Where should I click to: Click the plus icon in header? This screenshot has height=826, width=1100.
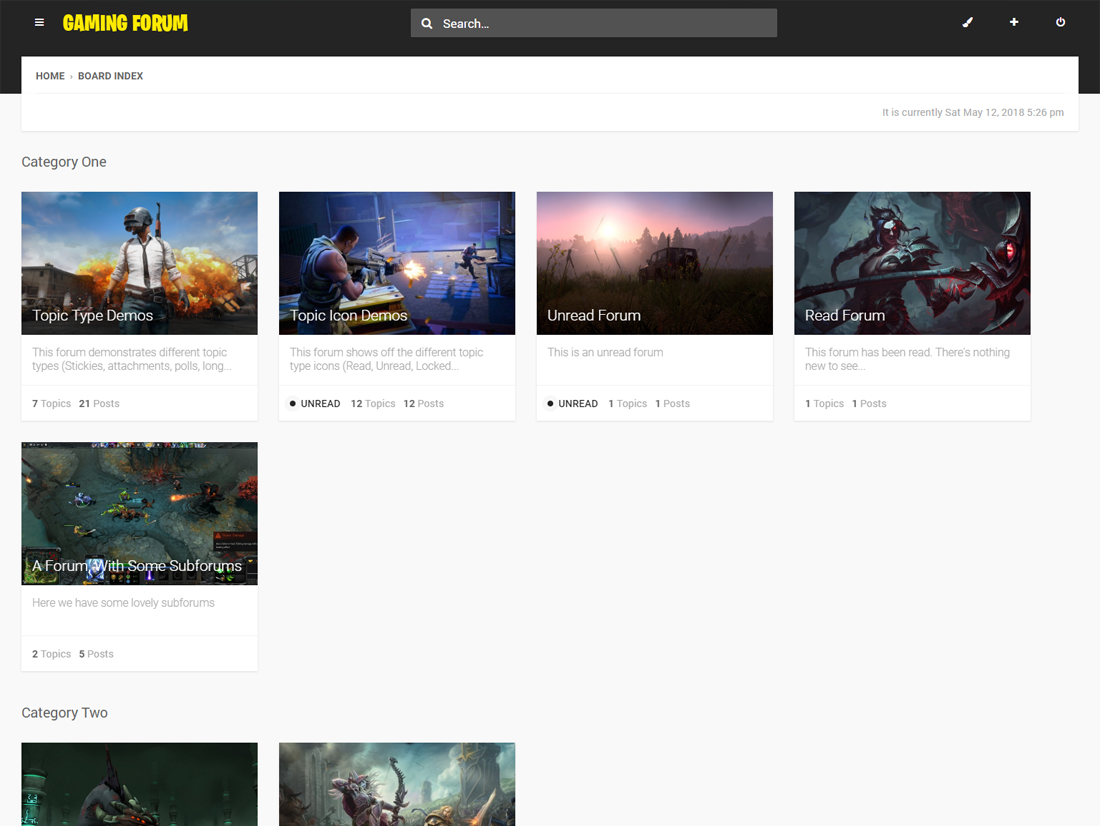pyautogui.click(x=1014, y=22)
